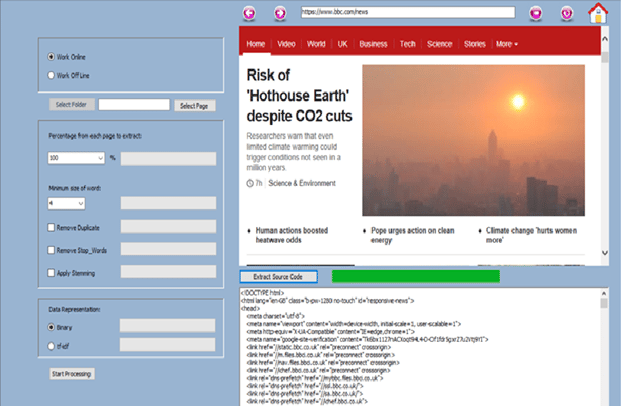Enable the Remove Duplicate checkbox

tap(51, 227)
